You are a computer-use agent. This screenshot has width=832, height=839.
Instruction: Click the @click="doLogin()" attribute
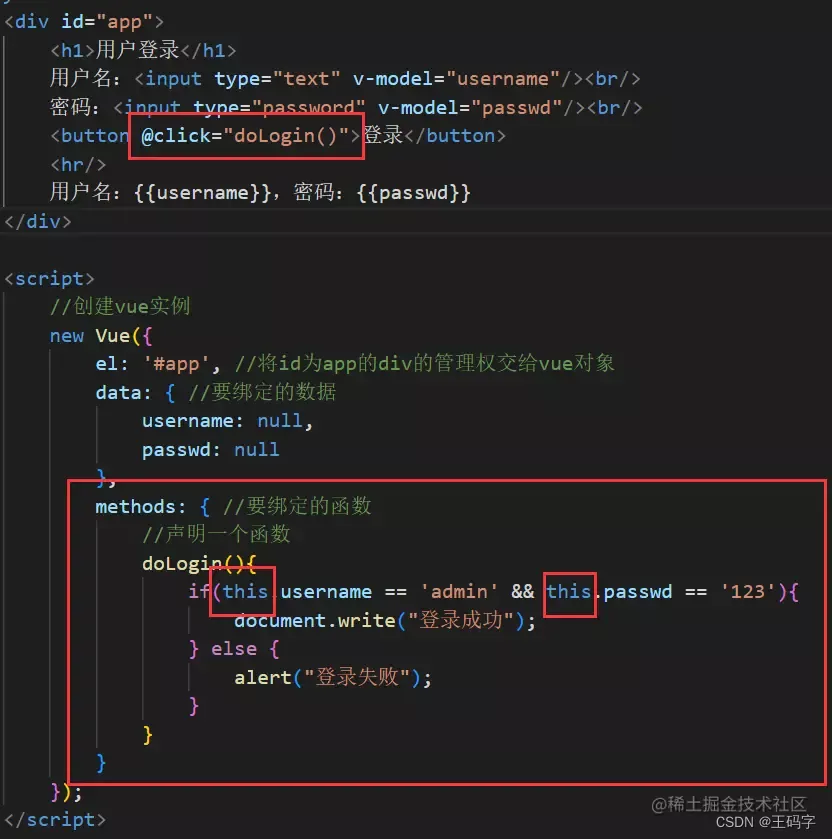[245, 136]
